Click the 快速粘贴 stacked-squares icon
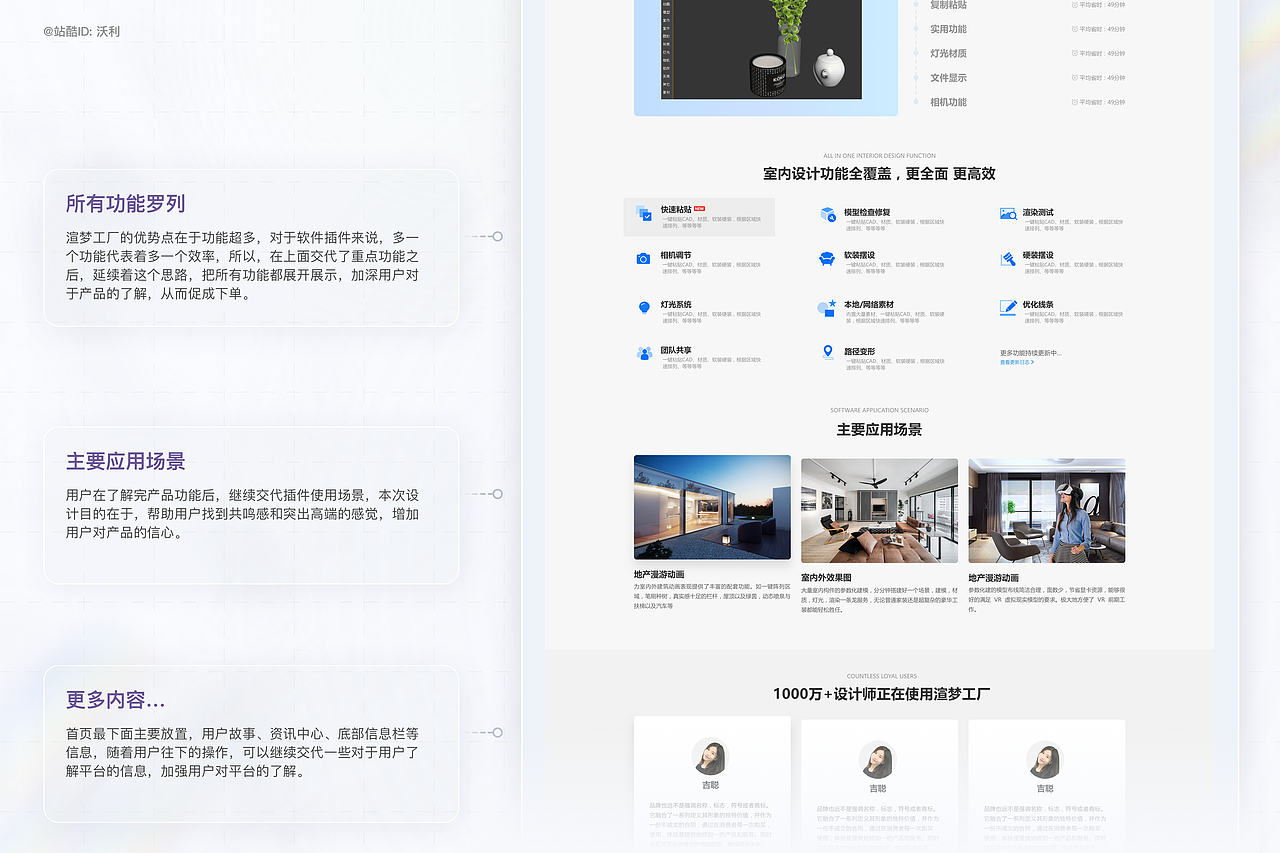 point(643,213)
